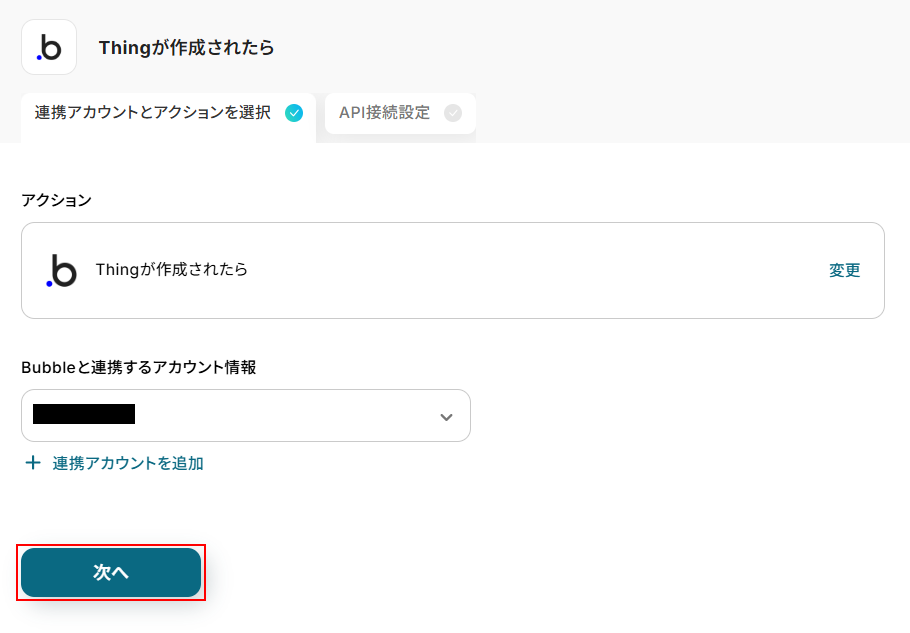Click the redacted account name in the dropdown
This screenshot has height=633, width=910.
(x=84, y=414)
